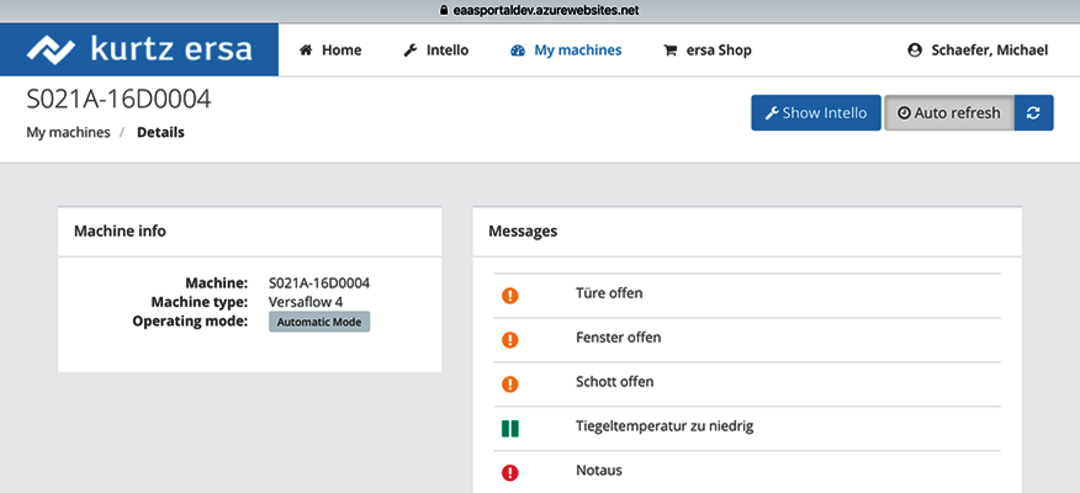Click the Automatic Mode badge

(320, 322)
